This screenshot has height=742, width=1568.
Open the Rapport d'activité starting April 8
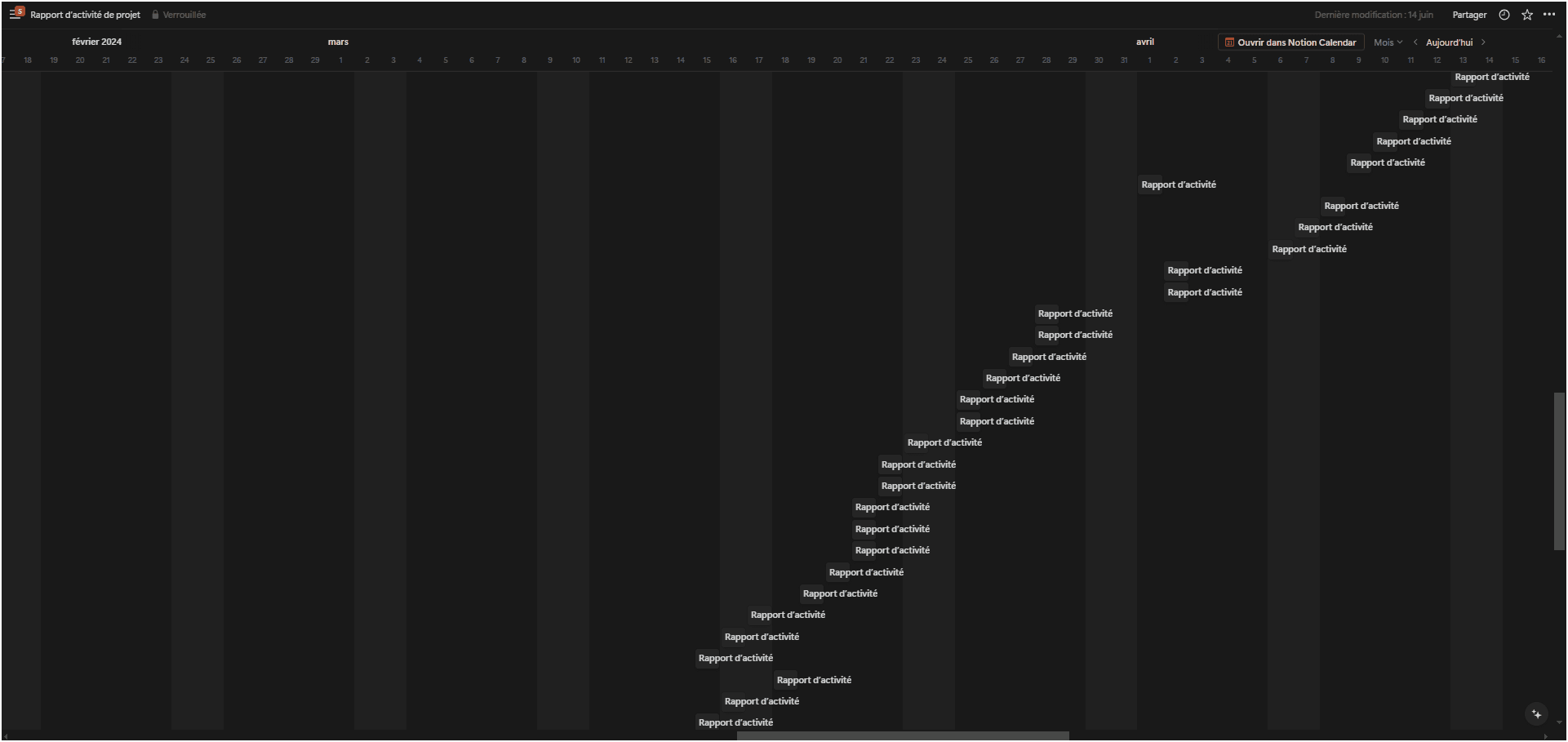click(1361, 206)
